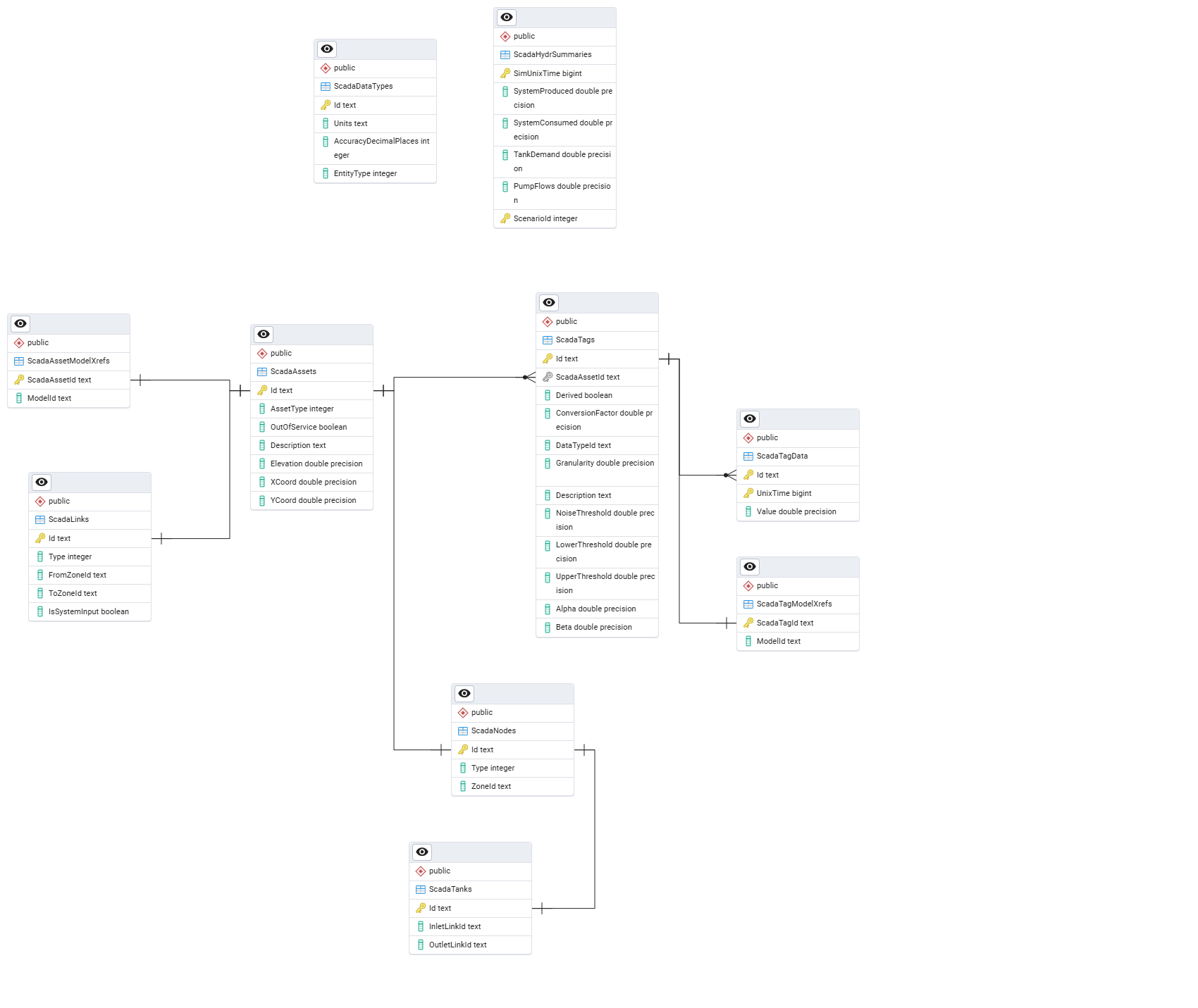
Task: Click key icon for UnixTime bigint
Action: pyautogui.click(x=748, y=493)
